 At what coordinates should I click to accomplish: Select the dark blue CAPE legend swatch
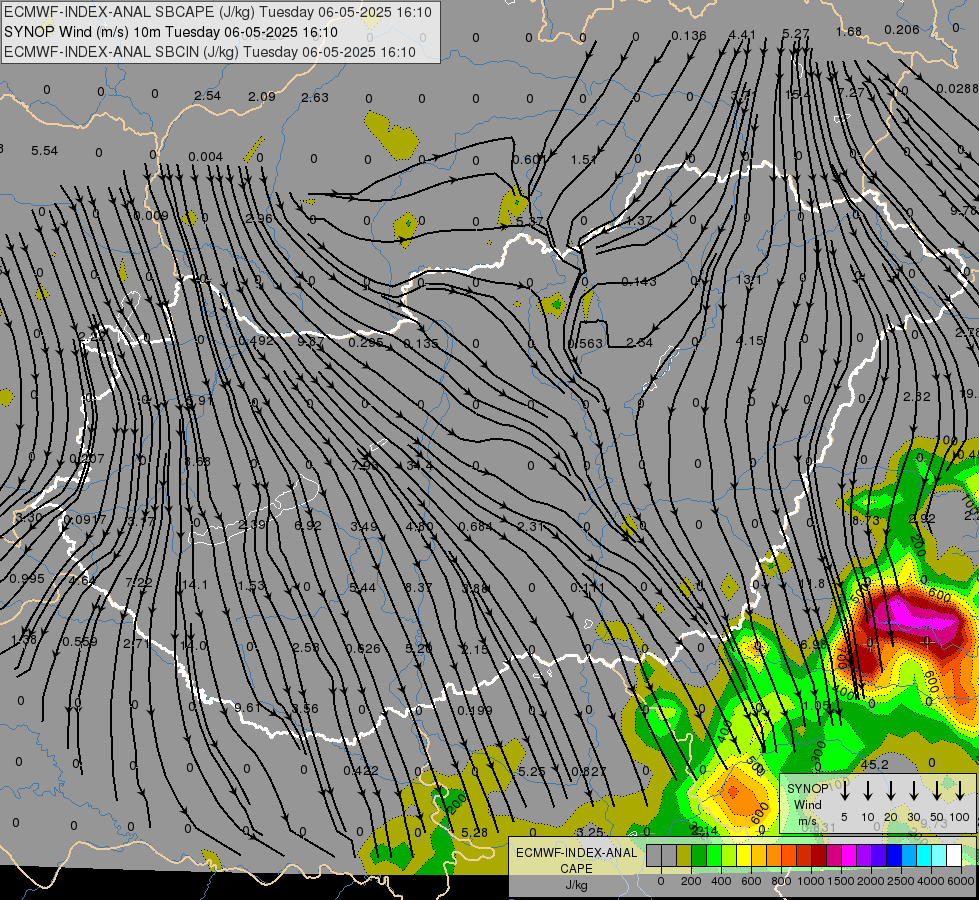[x=894, y=856]
